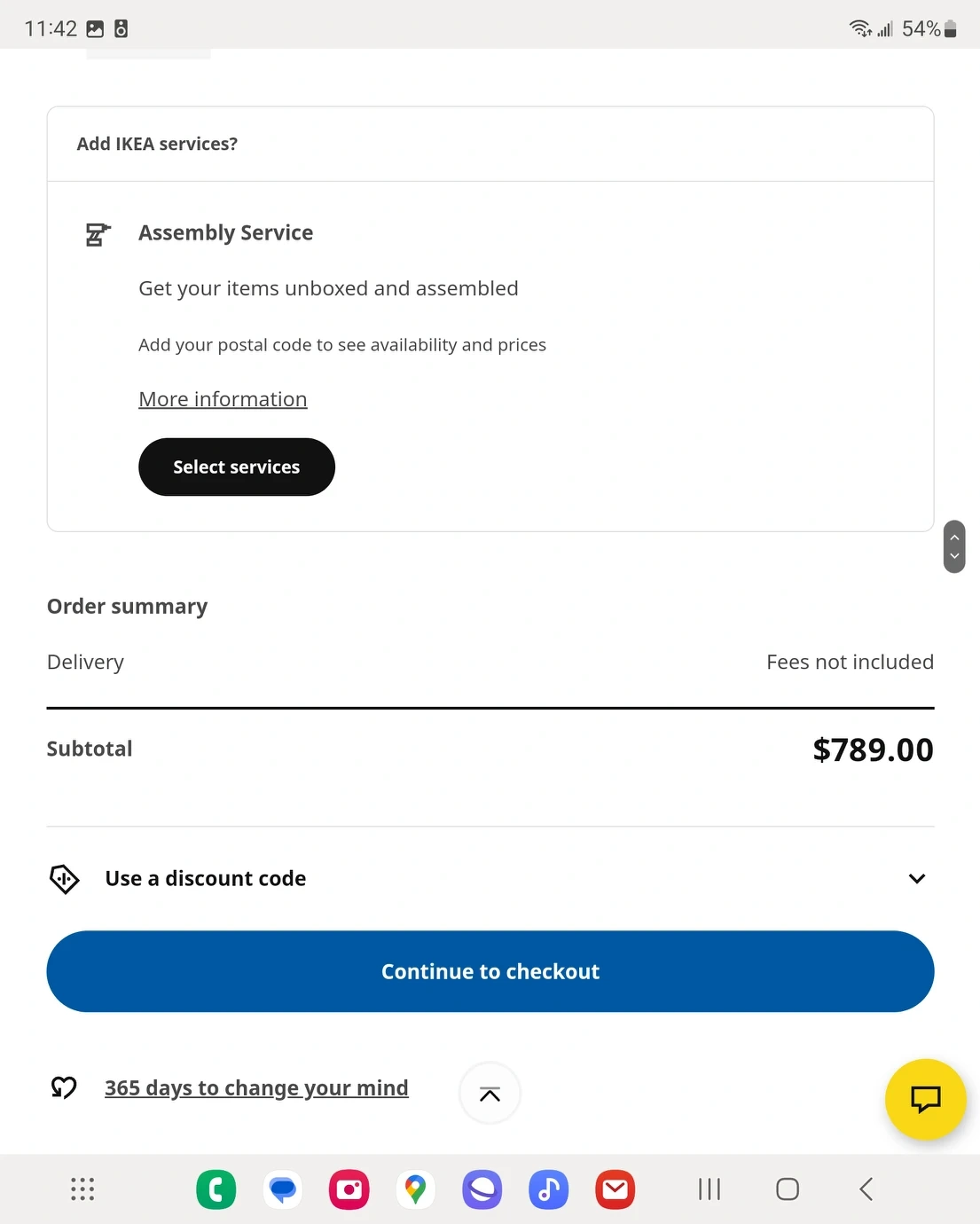Screen dimensions: 980x1224
Task: Open the Messages app in dock
Action: pyautogui.click(x=283, y=1189)
